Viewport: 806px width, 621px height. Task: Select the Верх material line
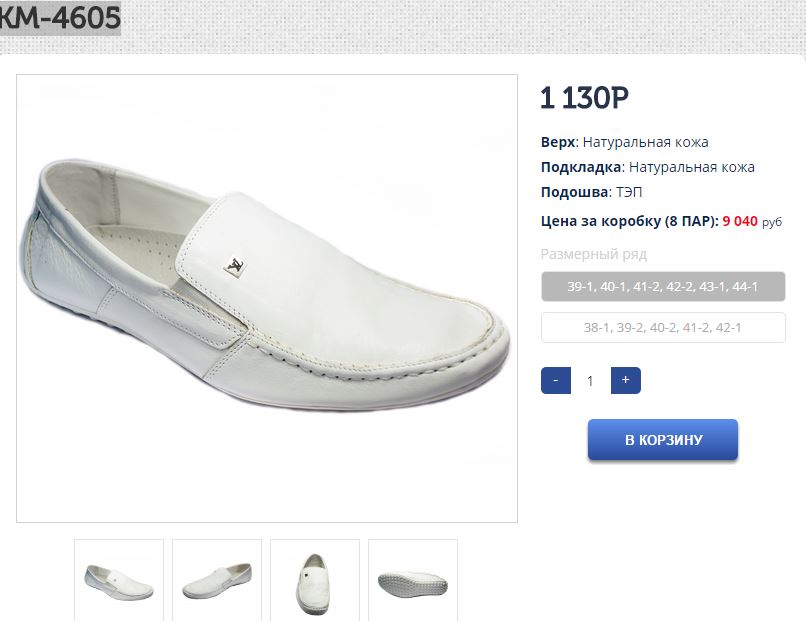click(625, 142)
